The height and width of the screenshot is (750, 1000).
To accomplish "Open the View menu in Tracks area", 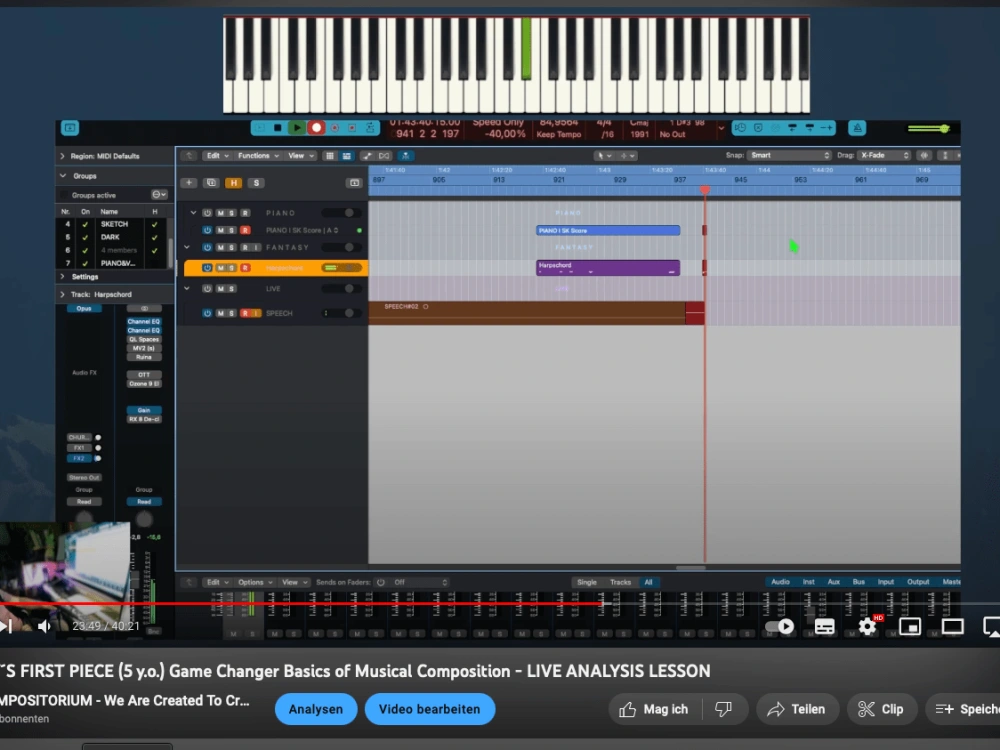I will pos(301,156).
